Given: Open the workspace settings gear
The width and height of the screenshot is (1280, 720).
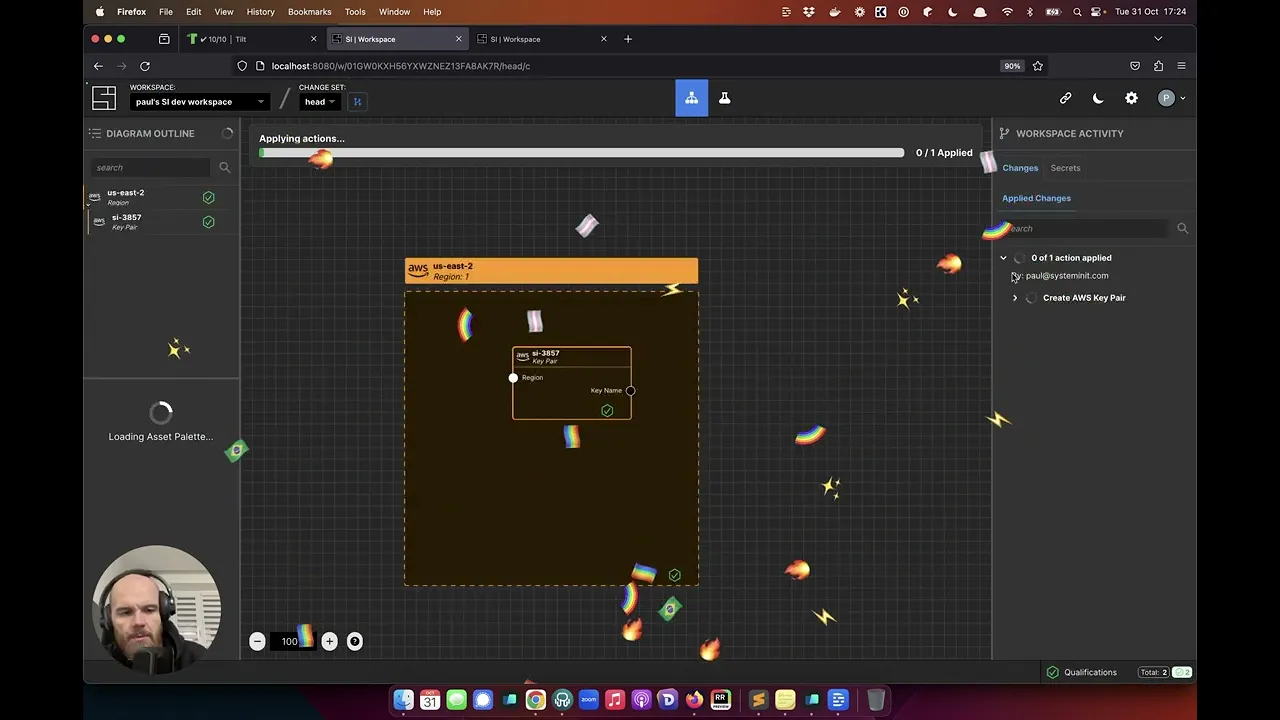Looking at the screenshot, I should point(1131,98).
